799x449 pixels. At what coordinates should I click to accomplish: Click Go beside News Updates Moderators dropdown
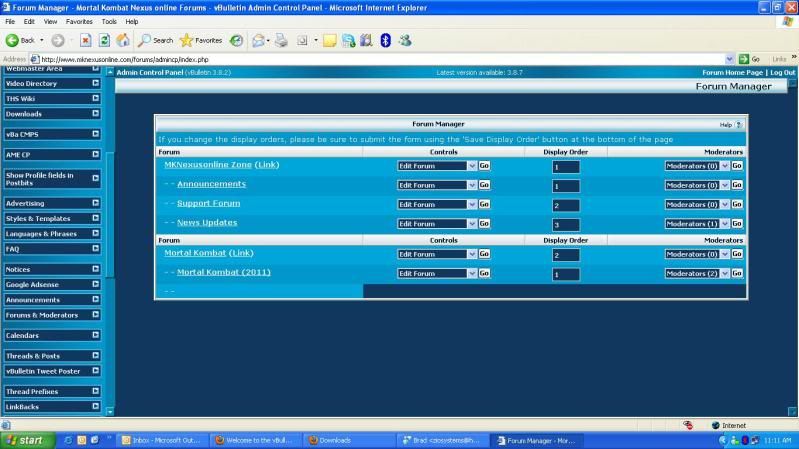[737, 224]
